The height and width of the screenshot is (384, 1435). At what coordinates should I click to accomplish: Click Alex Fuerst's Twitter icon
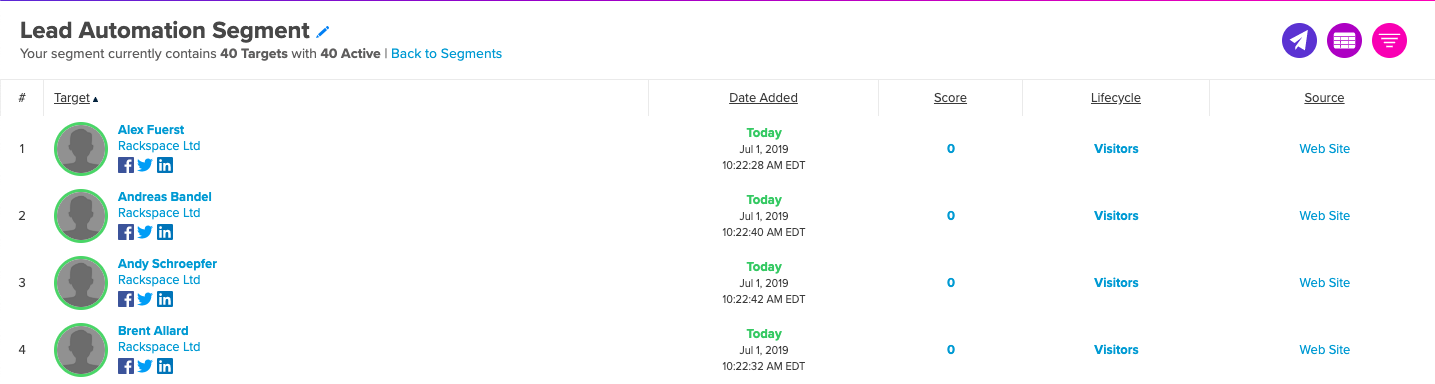pos(145,165)
